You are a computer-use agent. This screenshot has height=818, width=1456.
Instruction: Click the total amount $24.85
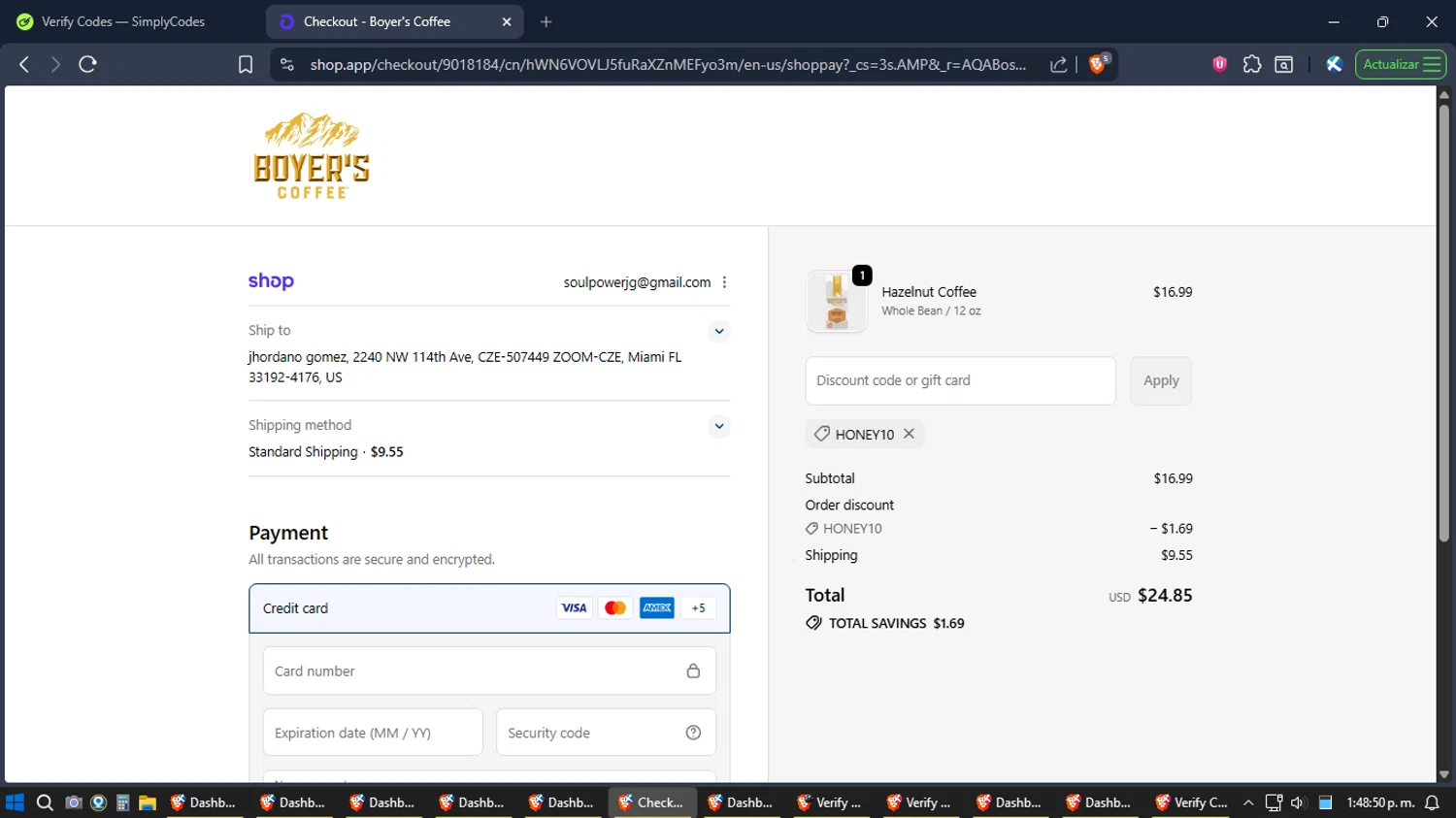coord(1165,596)
